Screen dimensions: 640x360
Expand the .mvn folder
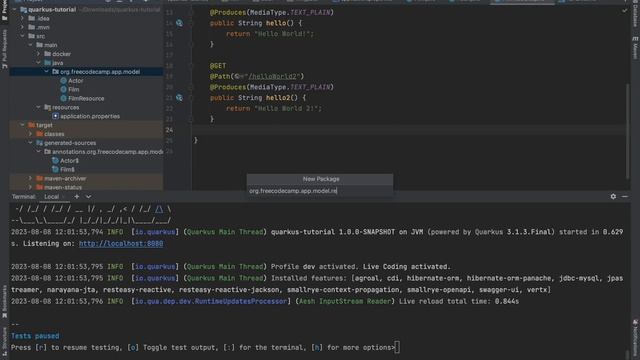(23, 27)
